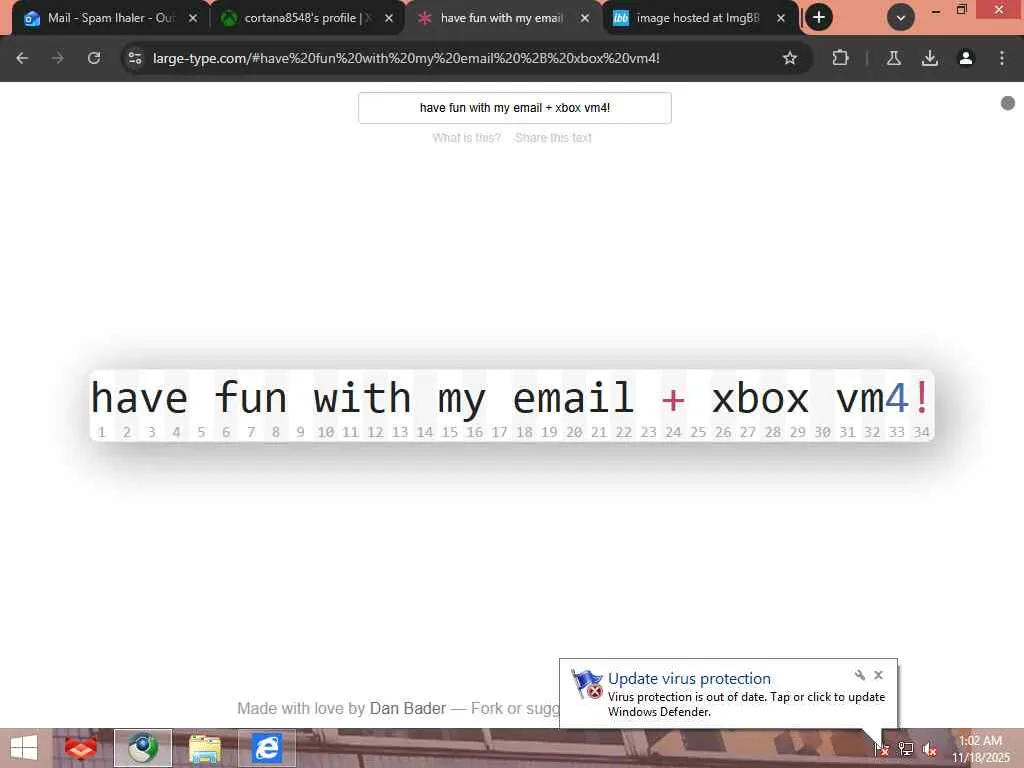1024x768 pixels.
Task: Open the Extensions puzzle icon
Action: (x=840, y=58)
